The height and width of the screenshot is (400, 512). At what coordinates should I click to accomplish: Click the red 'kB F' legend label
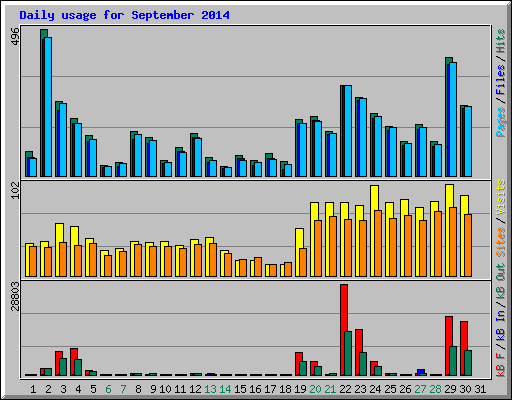pyautogui.click(x=501, y=364)
